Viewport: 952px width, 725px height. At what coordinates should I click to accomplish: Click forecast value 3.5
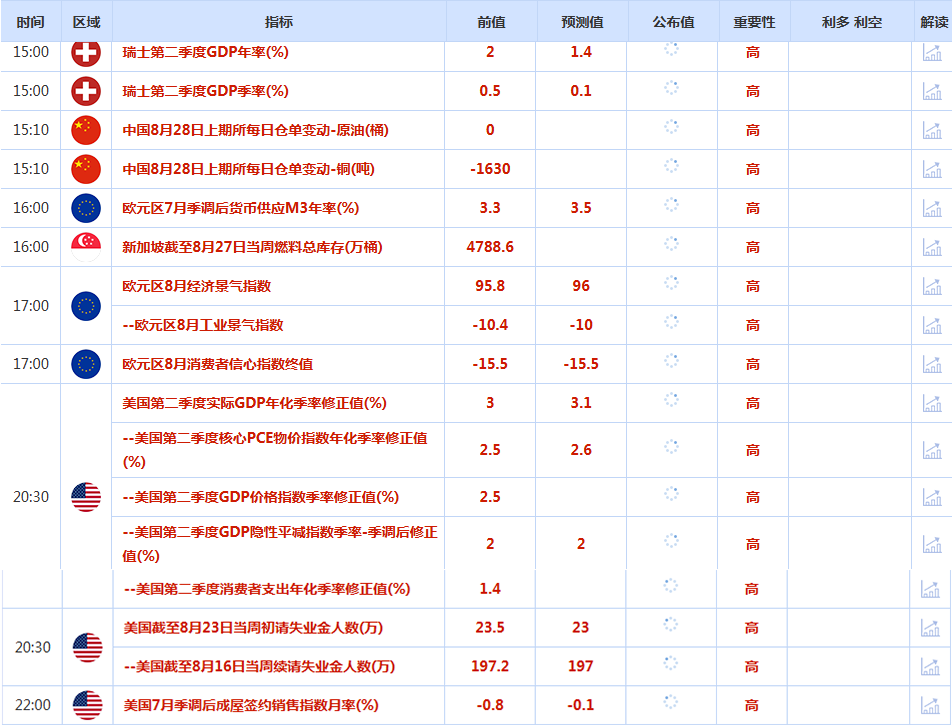pos(581,208)
